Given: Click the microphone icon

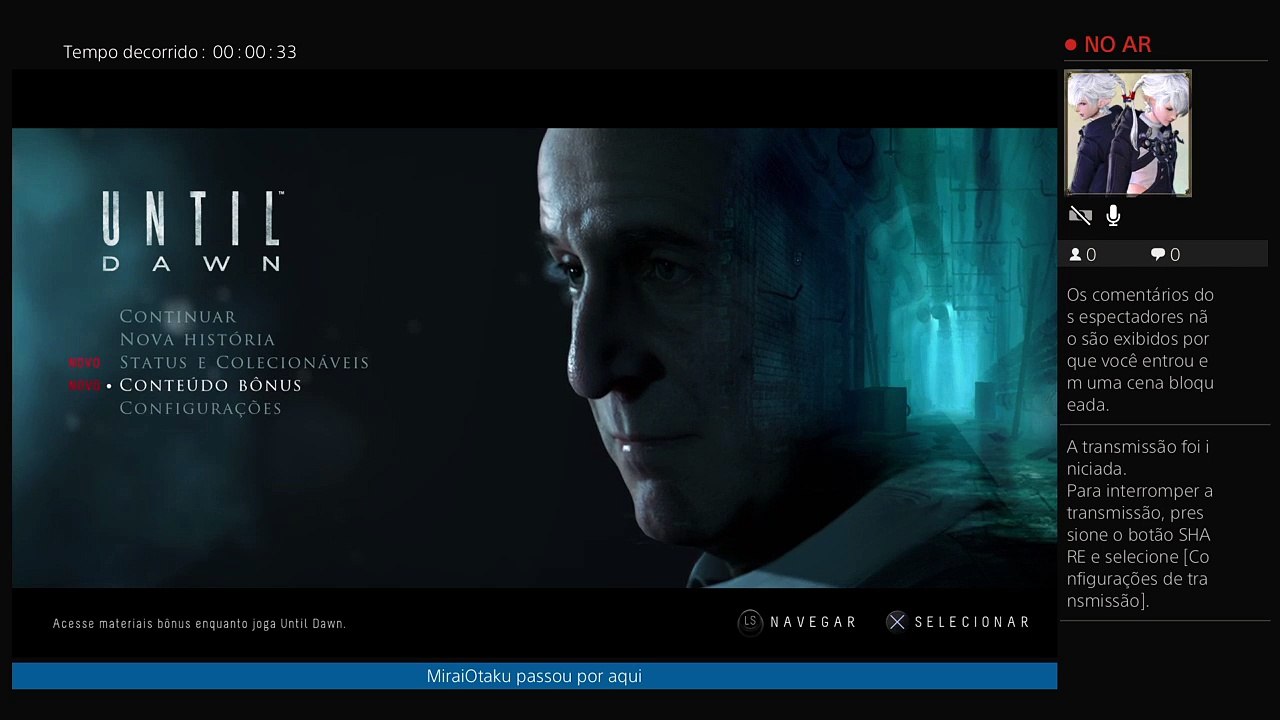Looking at the screenshot, I should point(1113,215).
